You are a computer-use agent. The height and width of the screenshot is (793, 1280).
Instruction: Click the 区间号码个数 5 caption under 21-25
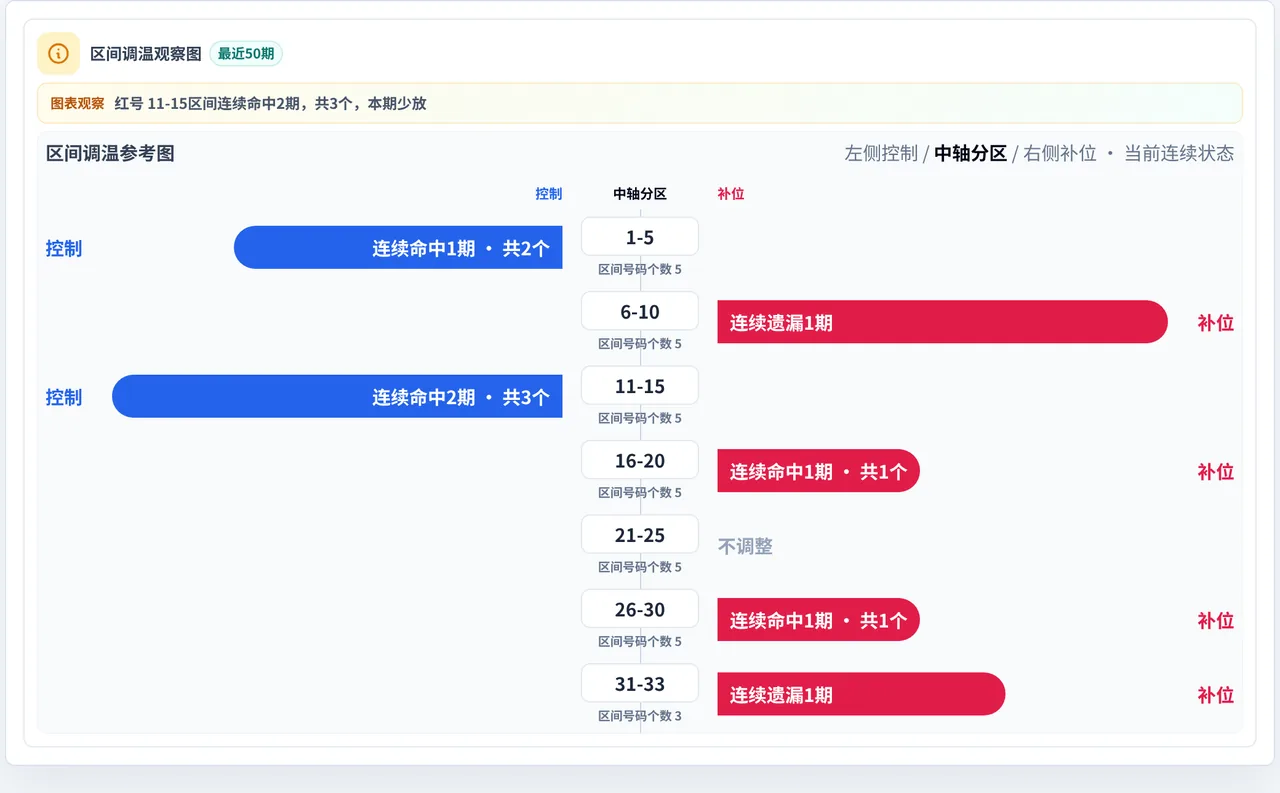point(640,567)
